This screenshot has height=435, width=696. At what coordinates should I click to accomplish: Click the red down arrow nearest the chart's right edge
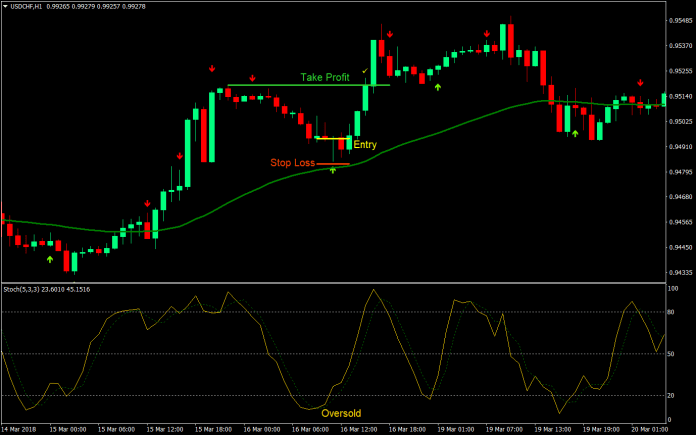click(640, 83)
